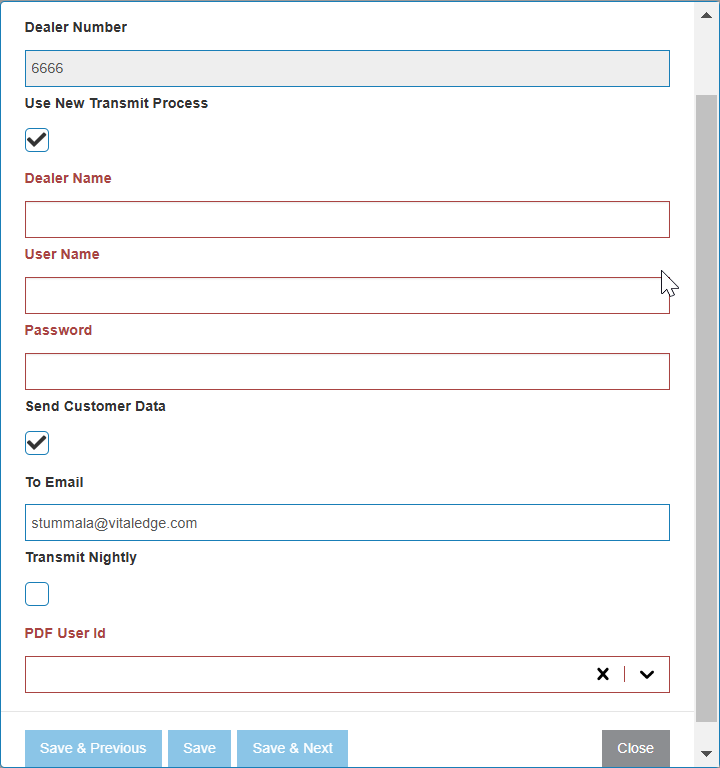Click the PDF User Id label
The height and width of the screenshot is (768, 720).
coord(65,633)
